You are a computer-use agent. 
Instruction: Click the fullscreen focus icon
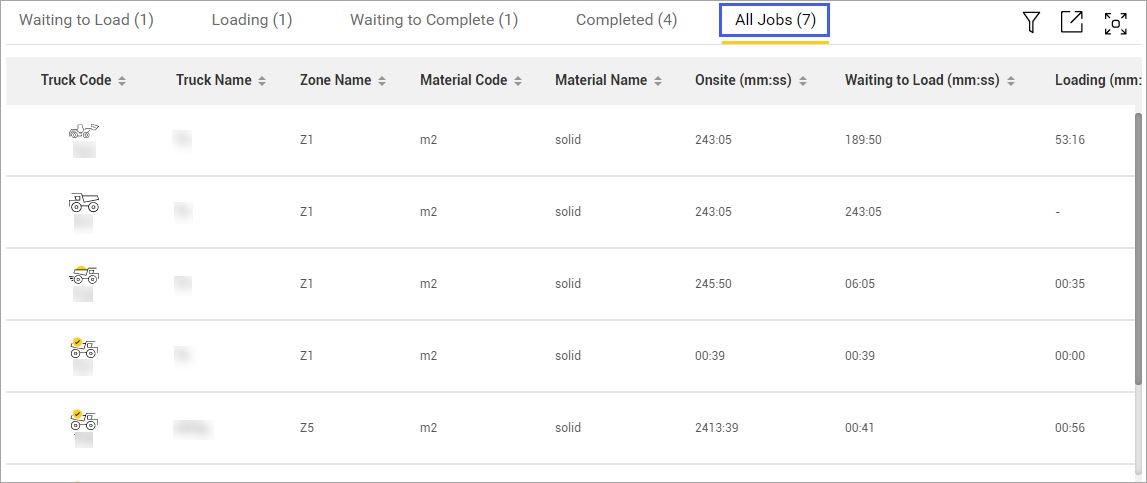click(1115, 24)
